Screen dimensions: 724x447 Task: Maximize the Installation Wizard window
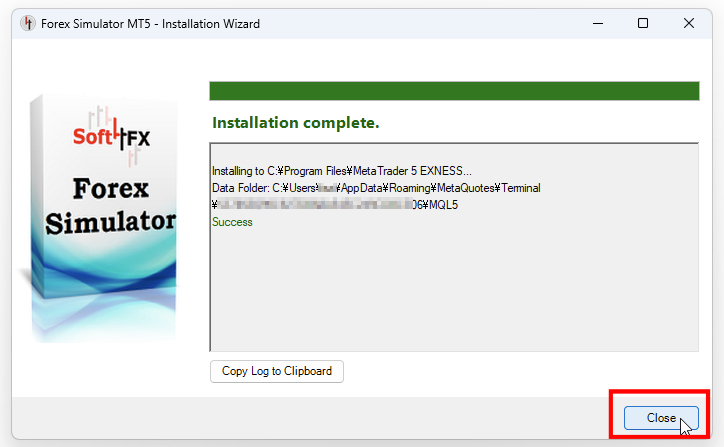point(643,24)
